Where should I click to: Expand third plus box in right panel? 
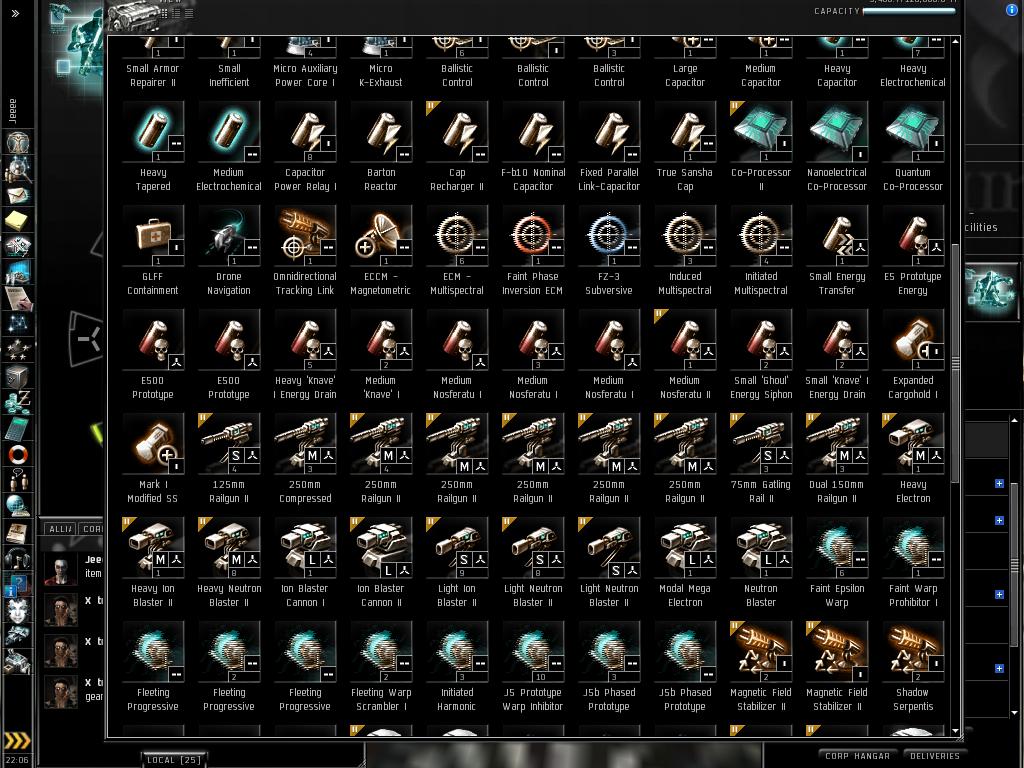click(x=999, y=594)
